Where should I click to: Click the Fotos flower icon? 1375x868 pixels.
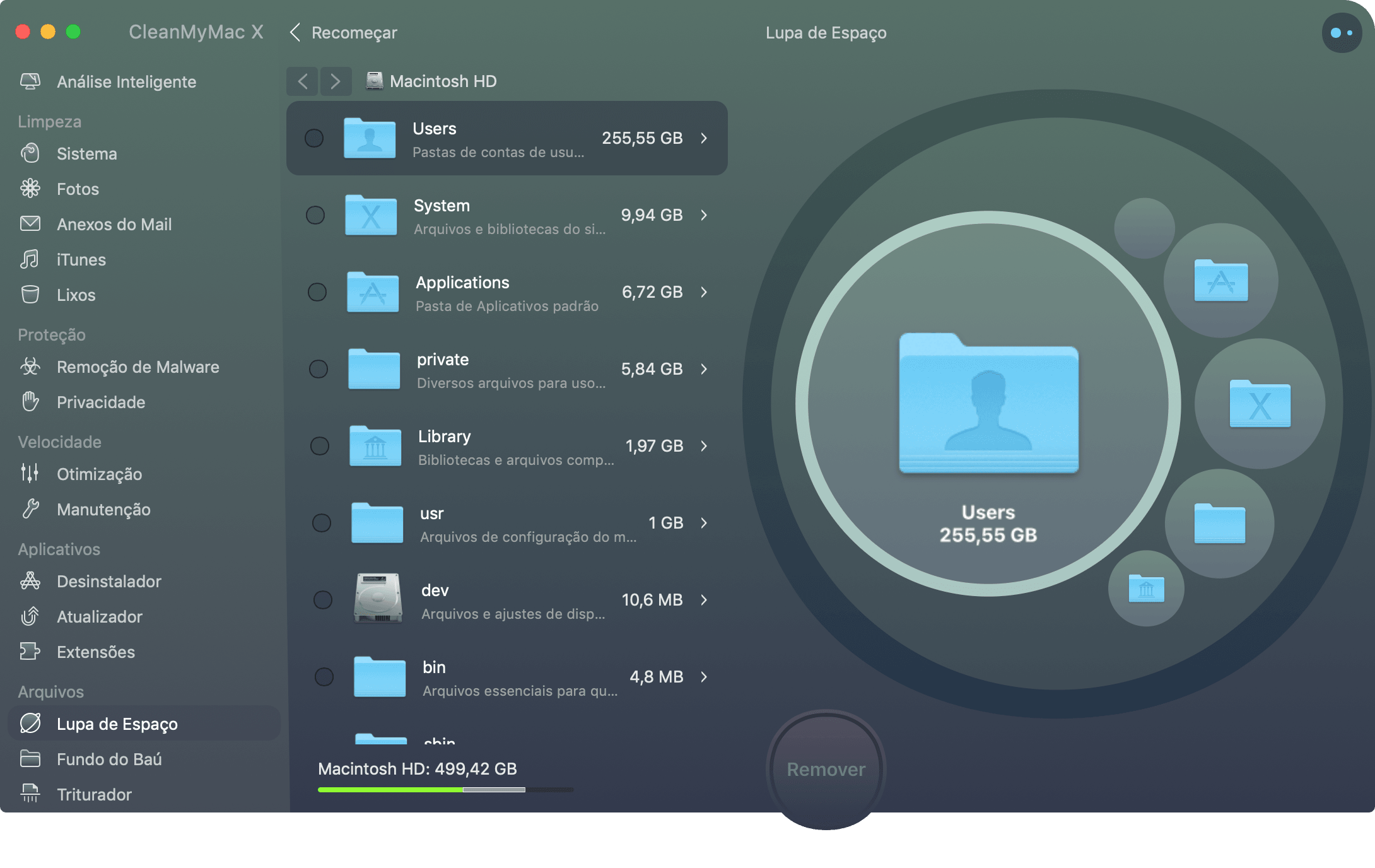30,189
